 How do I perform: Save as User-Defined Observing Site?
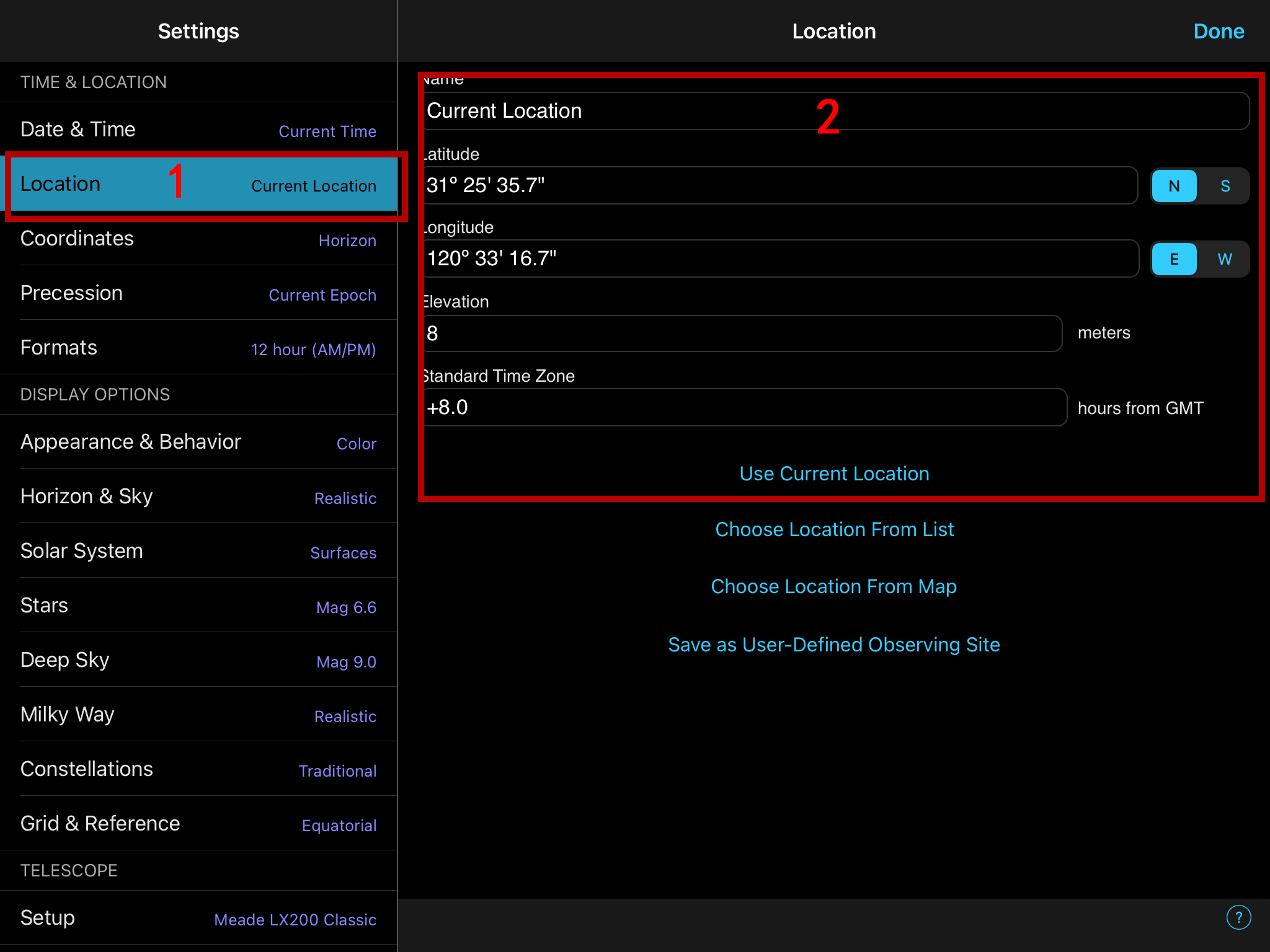(x=834, y=645)
